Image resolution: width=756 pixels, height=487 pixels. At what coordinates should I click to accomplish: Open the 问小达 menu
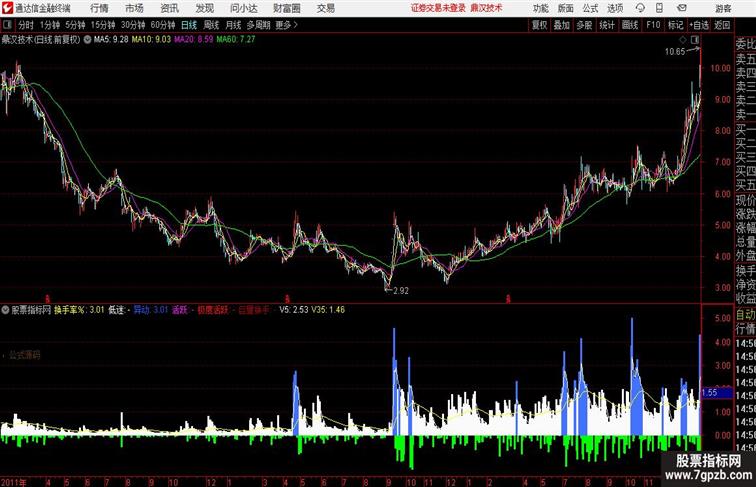tap(244, 8)
